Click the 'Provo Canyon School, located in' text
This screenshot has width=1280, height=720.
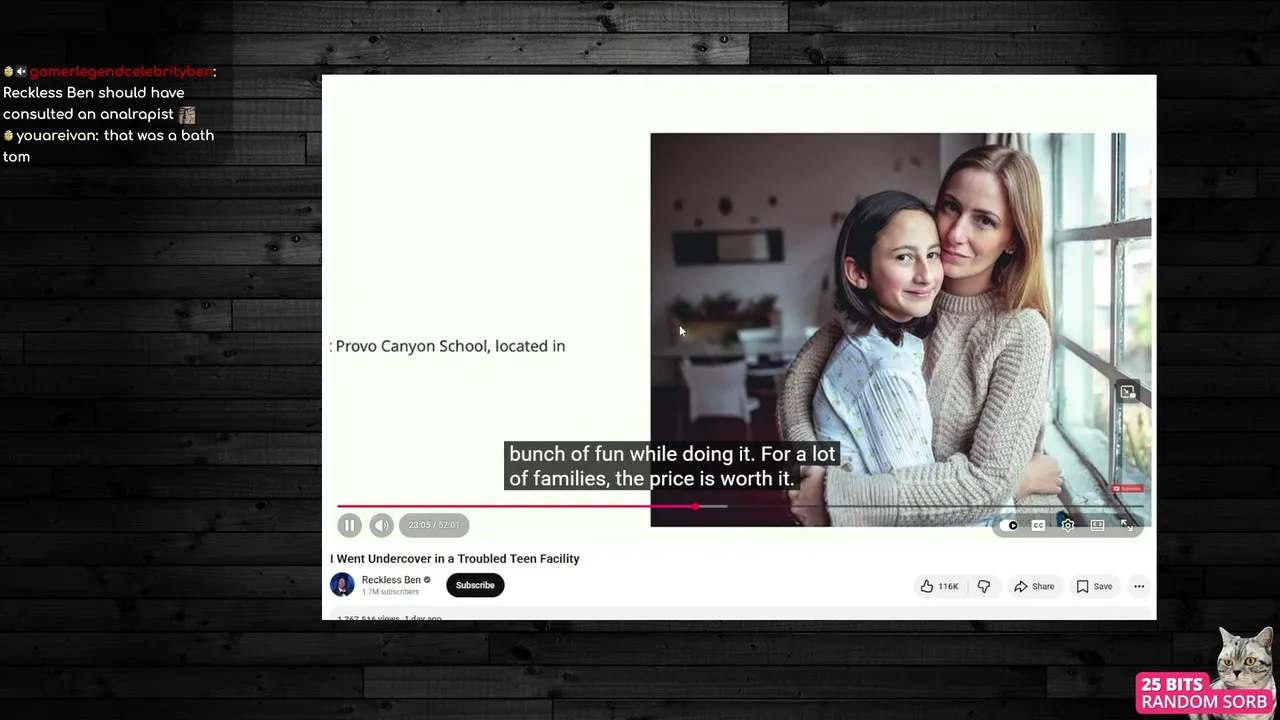(x=450, y=346)
